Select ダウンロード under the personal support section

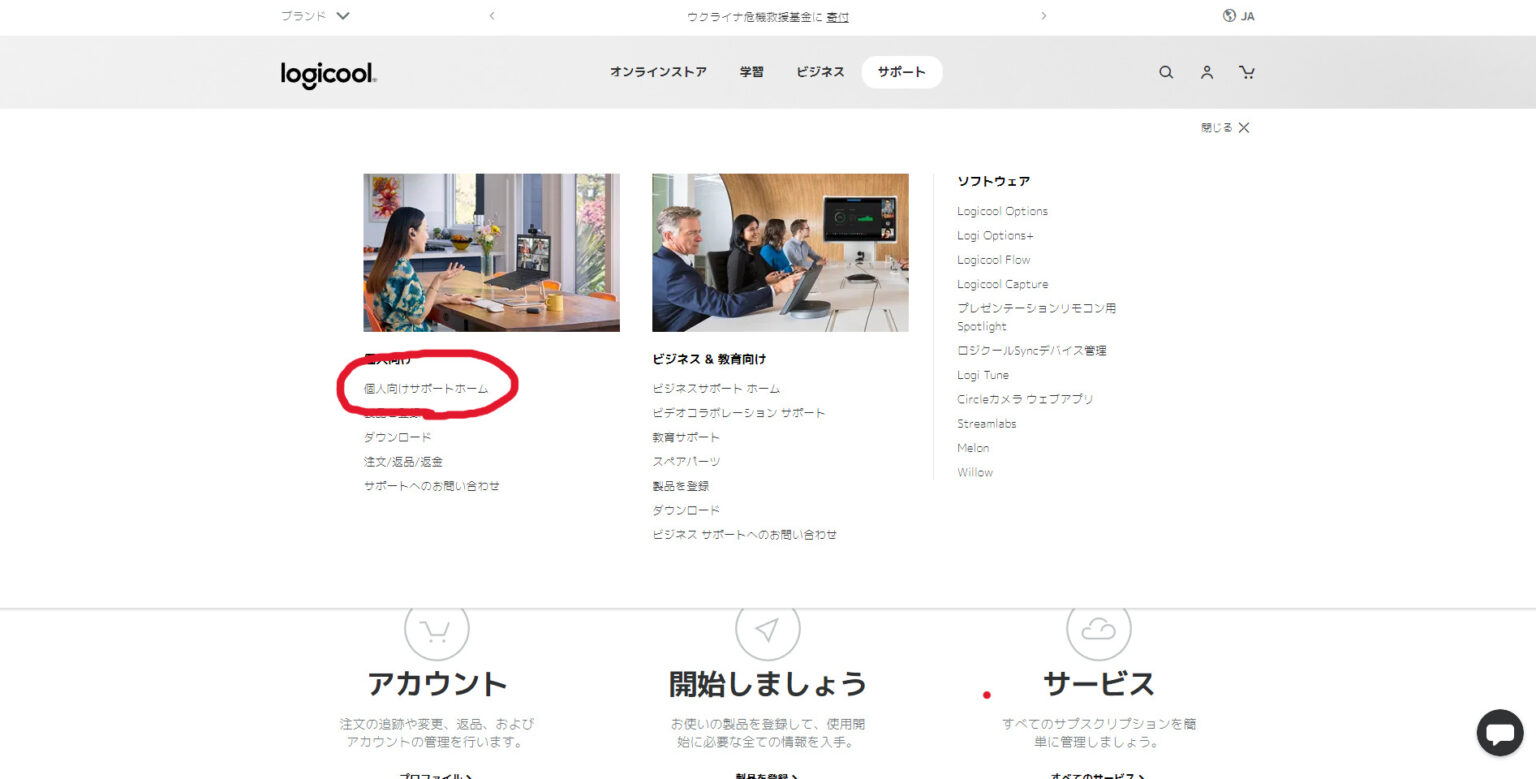[397, 436]
